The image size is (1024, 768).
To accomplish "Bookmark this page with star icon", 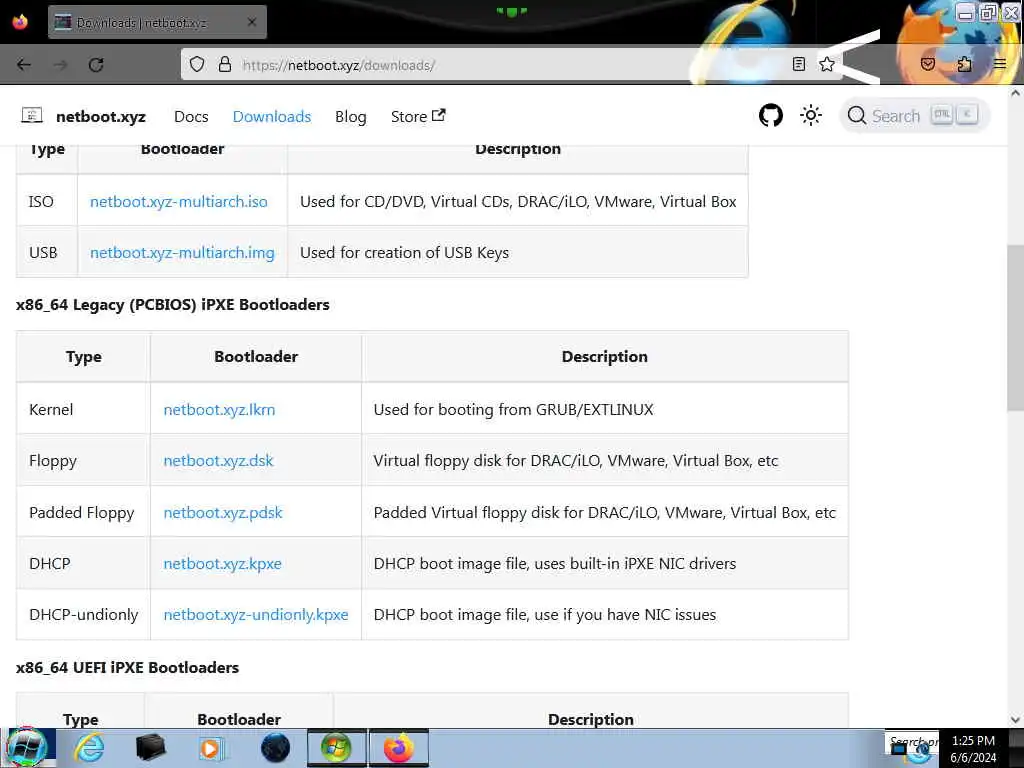I will 827,64.
